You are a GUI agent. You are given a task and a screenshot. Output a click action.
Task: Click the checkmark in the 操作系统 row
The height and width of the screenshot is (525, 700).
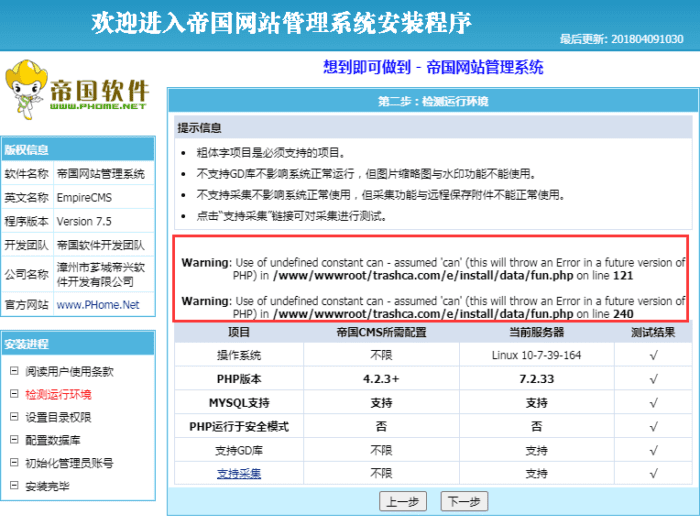(x=652, y=356)
